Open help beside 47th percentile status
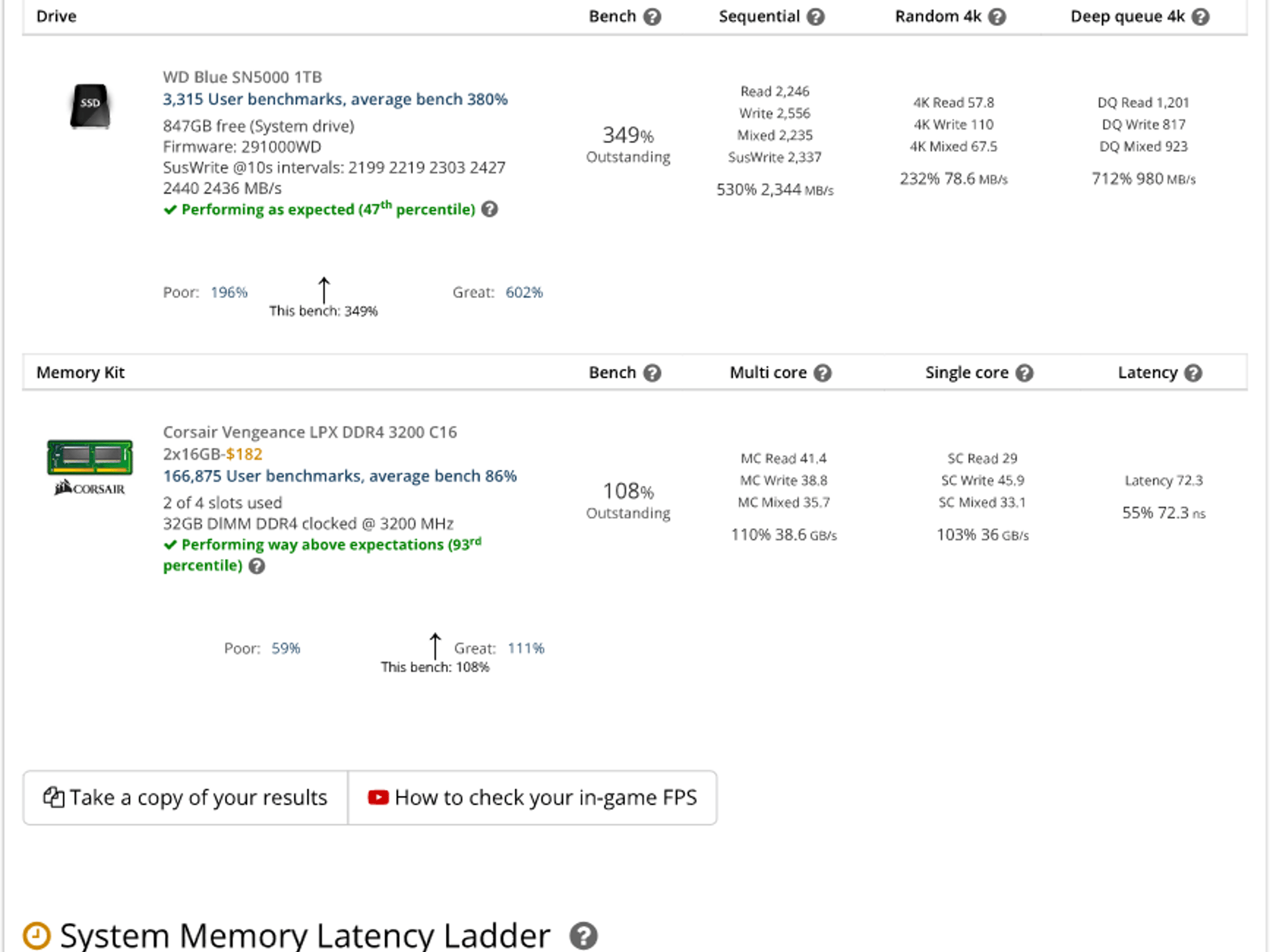Viewport: 1270px width, 952px height. pos(490,209)
